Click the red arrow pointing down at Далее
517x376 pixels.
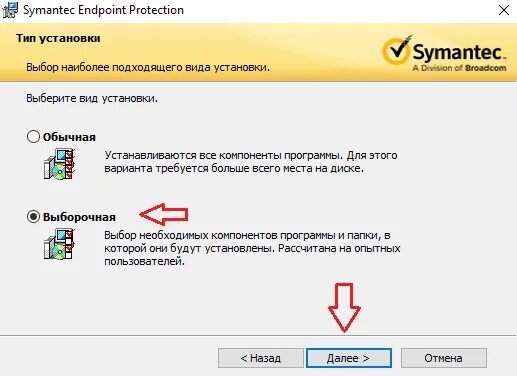(x=344, y=307)
